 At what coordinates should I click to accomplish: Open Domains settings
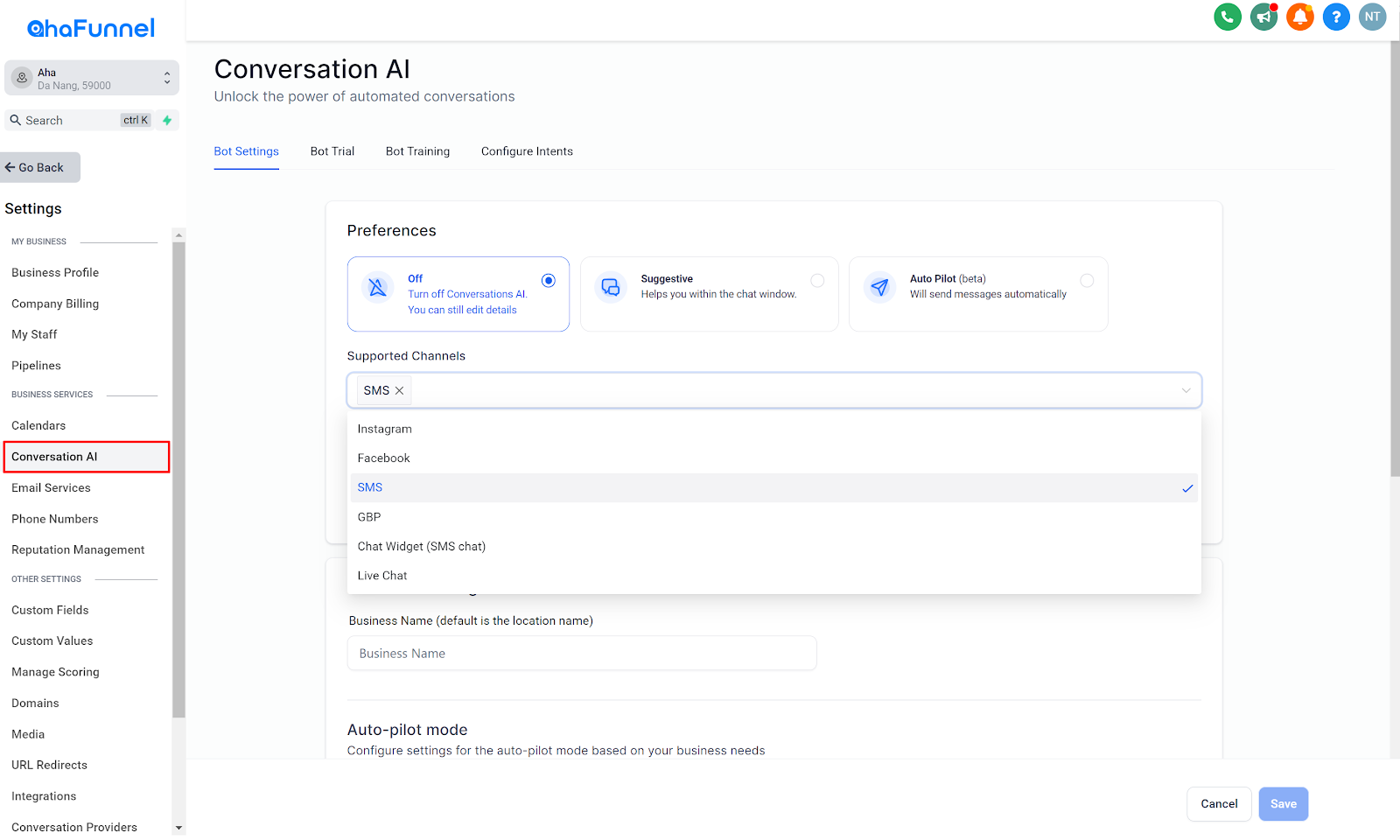pyautogui.click(x=35, y=703)
